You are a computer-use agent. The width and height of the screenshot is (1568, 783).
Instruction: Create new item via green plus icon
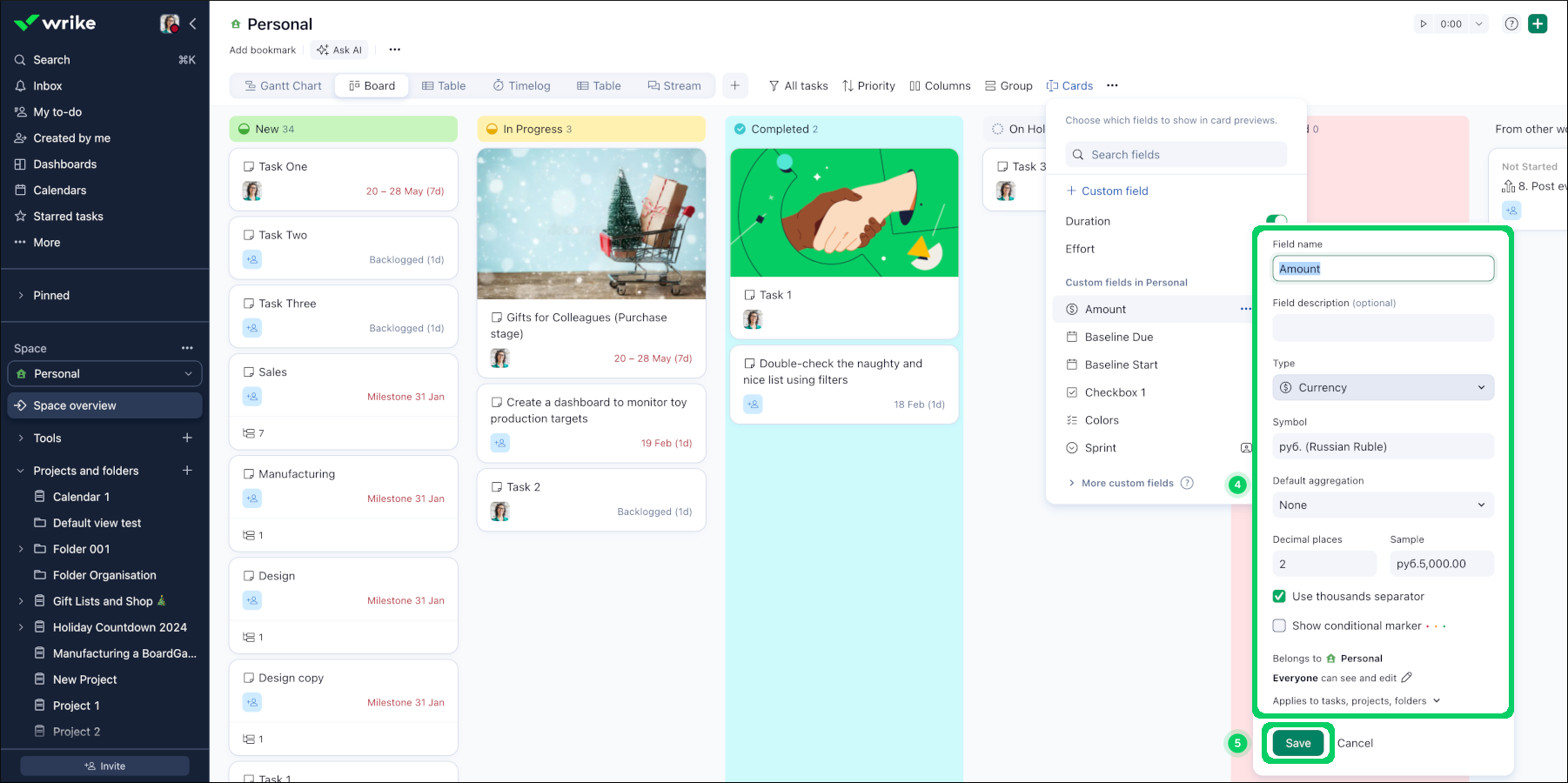coord(1538,23)
